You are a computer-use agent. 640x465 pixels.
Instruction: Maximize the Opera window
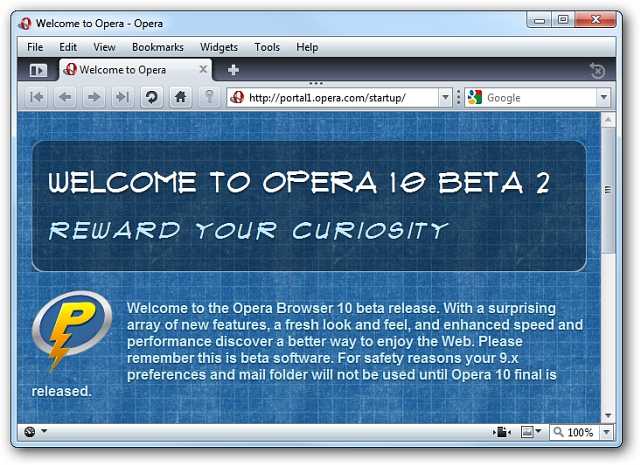point(563,20)
